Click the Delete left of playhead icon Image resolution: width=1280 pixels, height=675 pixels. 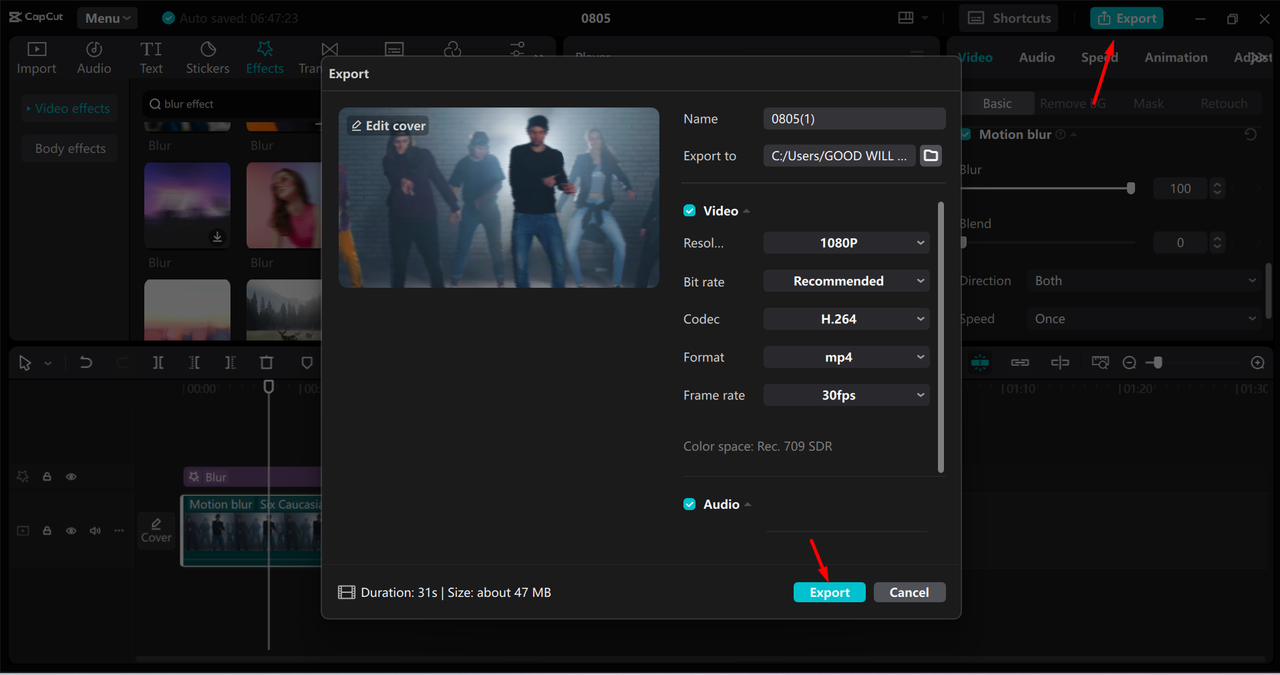[194, 363]
